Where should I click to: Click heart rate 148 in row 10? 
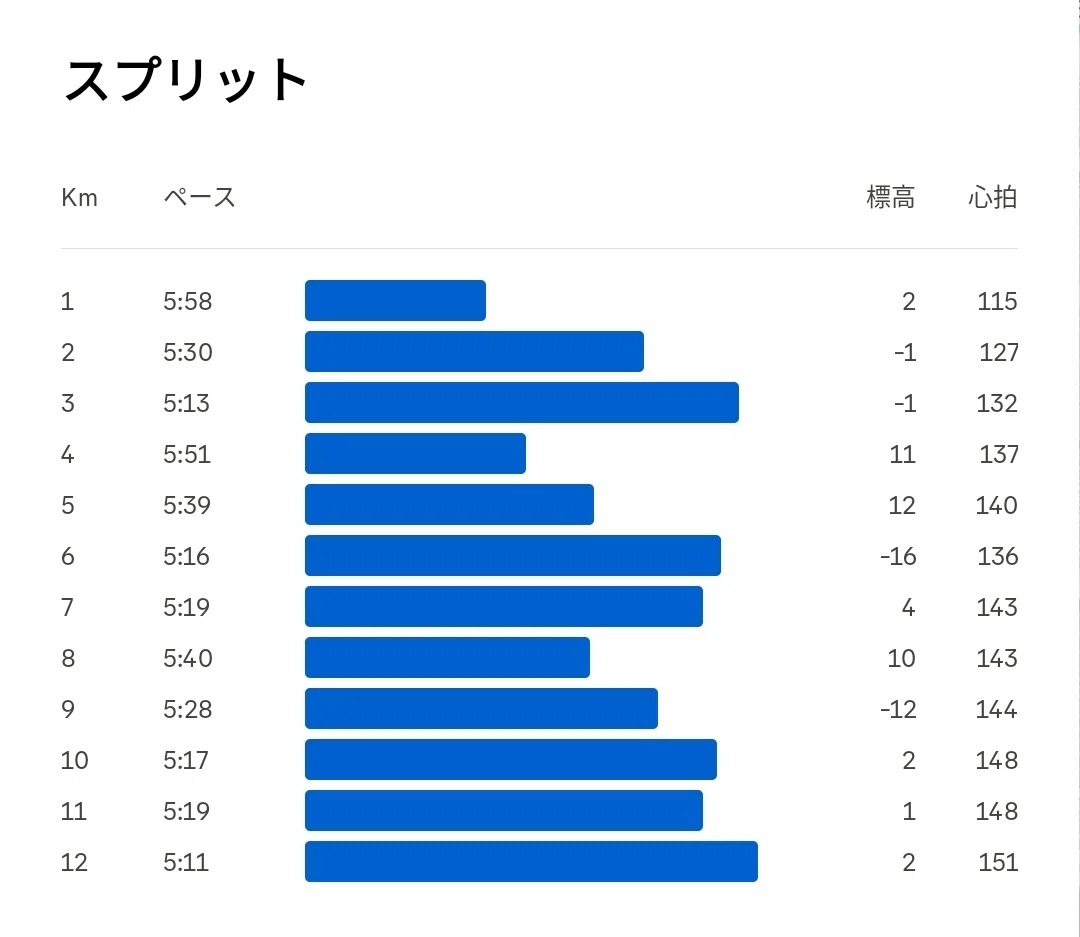pos(996,760)
